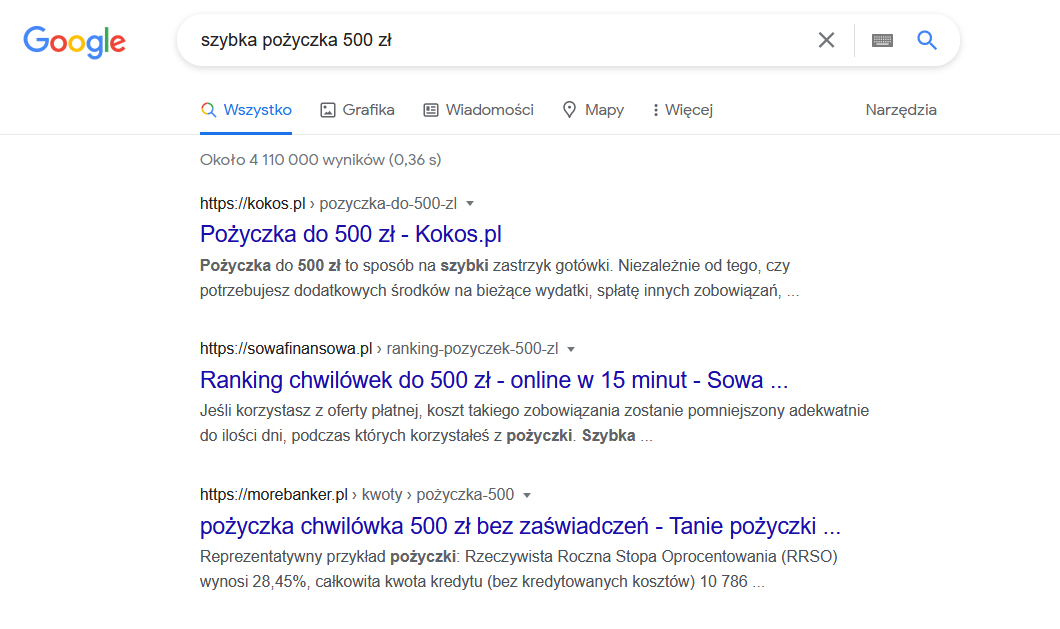Visit the Ranking chwilówek do 500 zł link
1060x629 pixels.
[x=494, y=379]
